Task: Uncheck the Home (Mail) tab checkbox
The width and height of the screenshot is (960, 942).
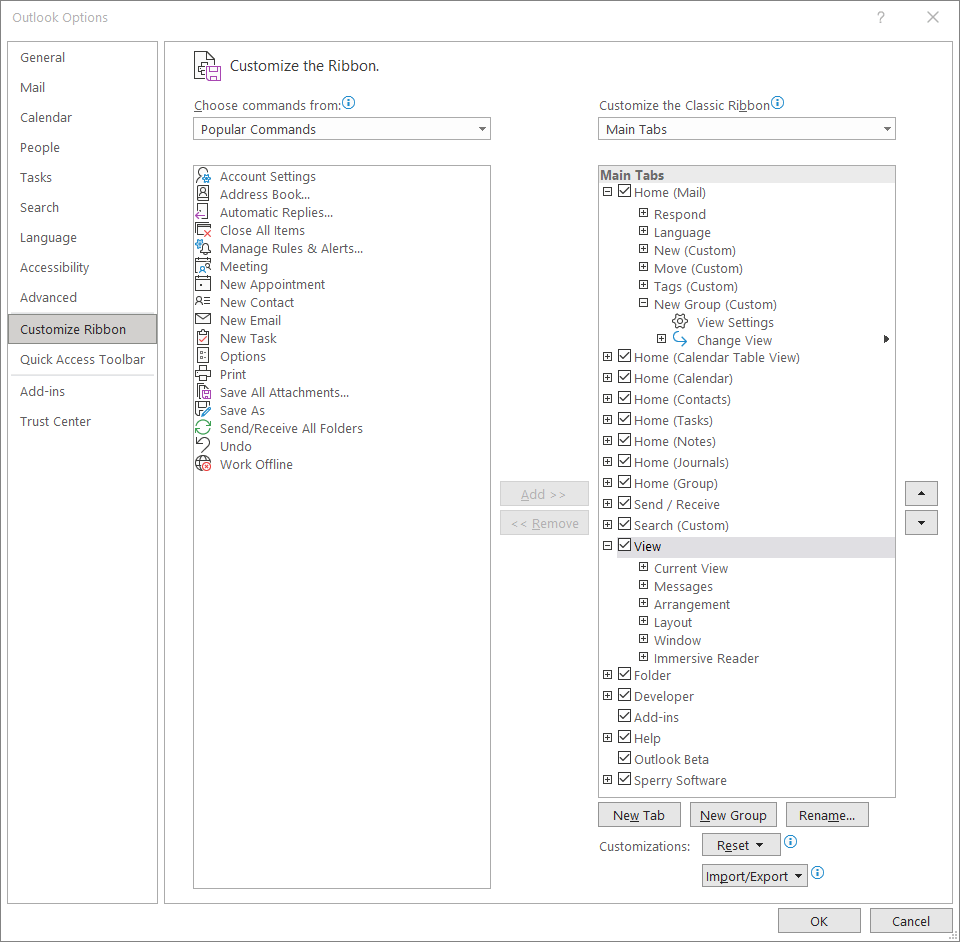Action: click(624, 191)
